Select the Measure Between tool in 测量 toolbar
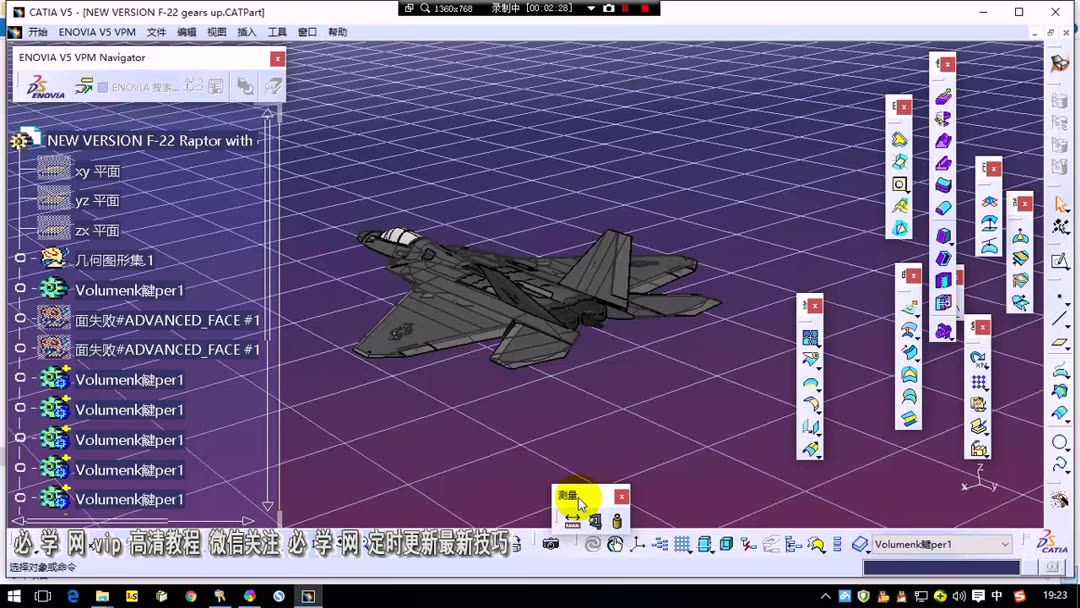This screenshot has height=608, width=1080. click(573, 521)
